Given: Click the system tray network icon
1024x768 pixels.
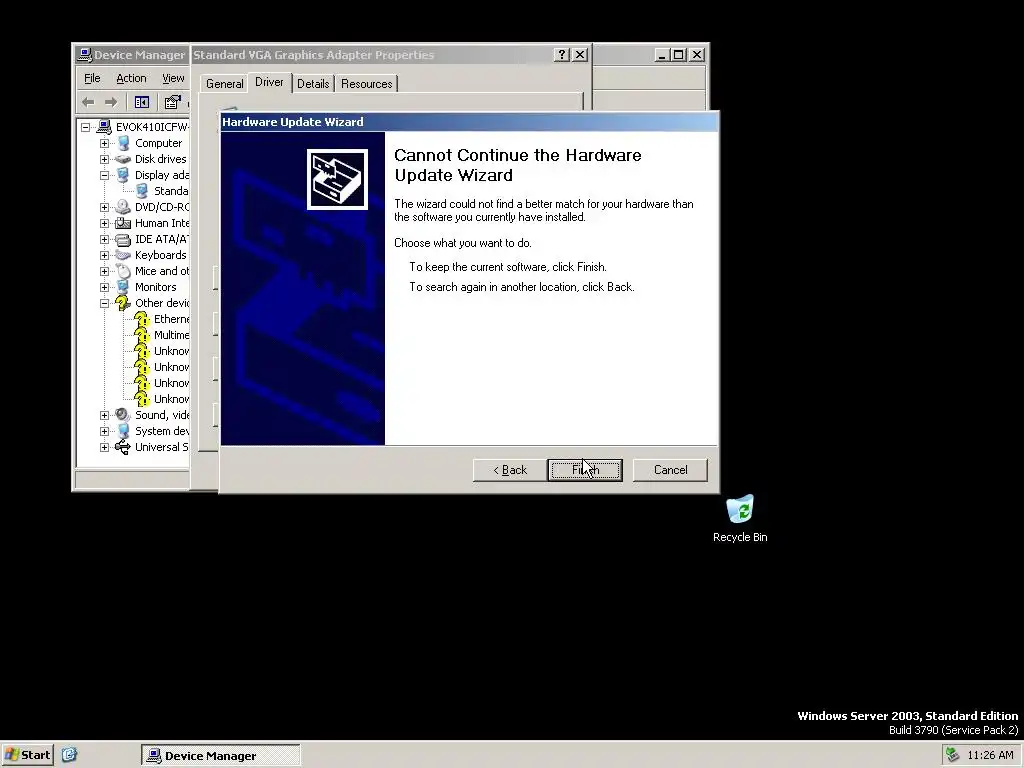Looking at the screenshot, I should tap(952, 755).
